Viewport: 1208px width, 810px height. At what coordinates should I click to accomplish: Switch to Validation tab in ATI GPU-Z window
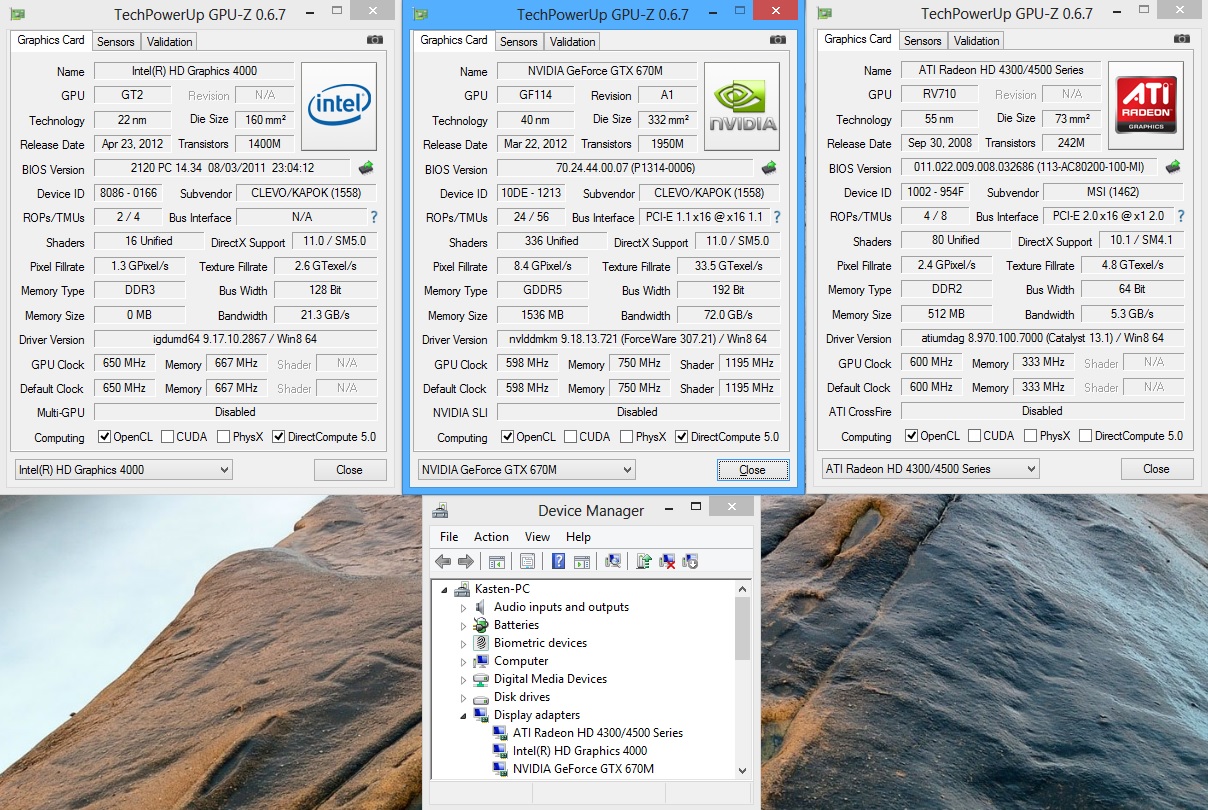tap(977, 40)
